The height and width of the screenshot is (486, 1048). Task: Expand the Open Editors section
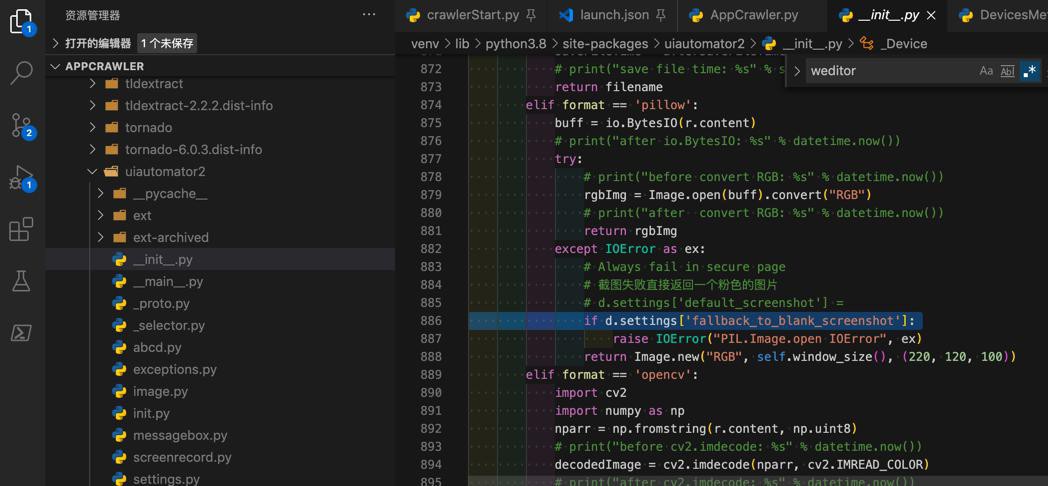click(55, 43)
